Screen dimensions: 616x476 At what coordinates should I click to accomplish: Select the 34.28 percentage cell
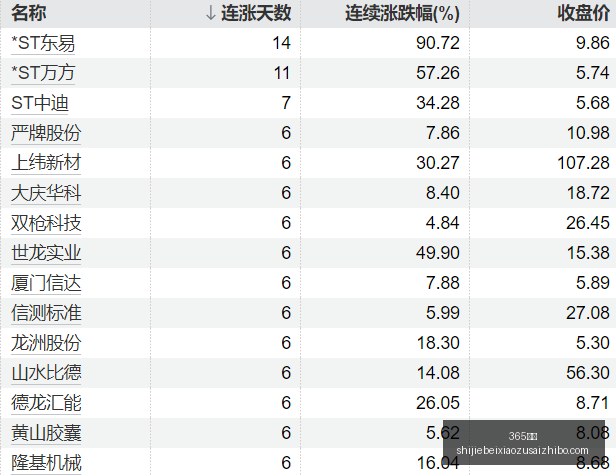pos(438,103)
